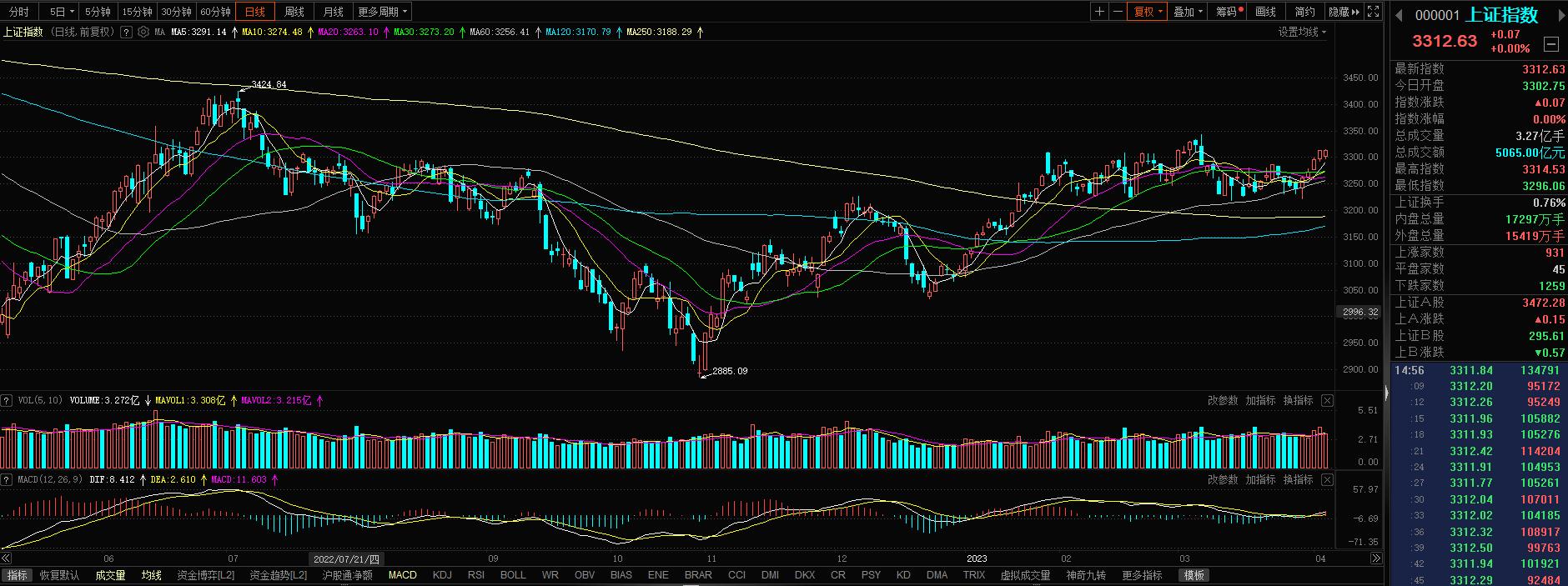
Task: Hide the side panel via 隐藏
Action: [x=1343, y=12]
